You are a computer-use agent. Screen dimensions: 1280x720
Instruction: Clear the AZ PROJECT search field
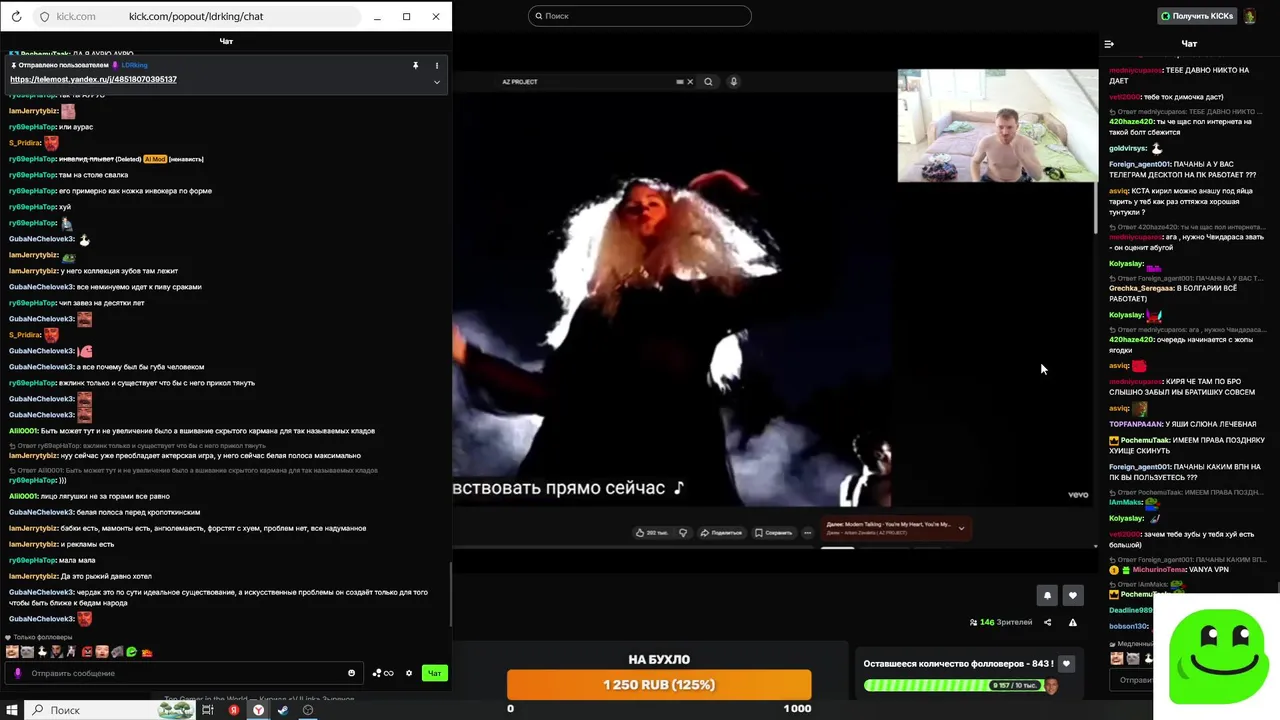[689, 82]
